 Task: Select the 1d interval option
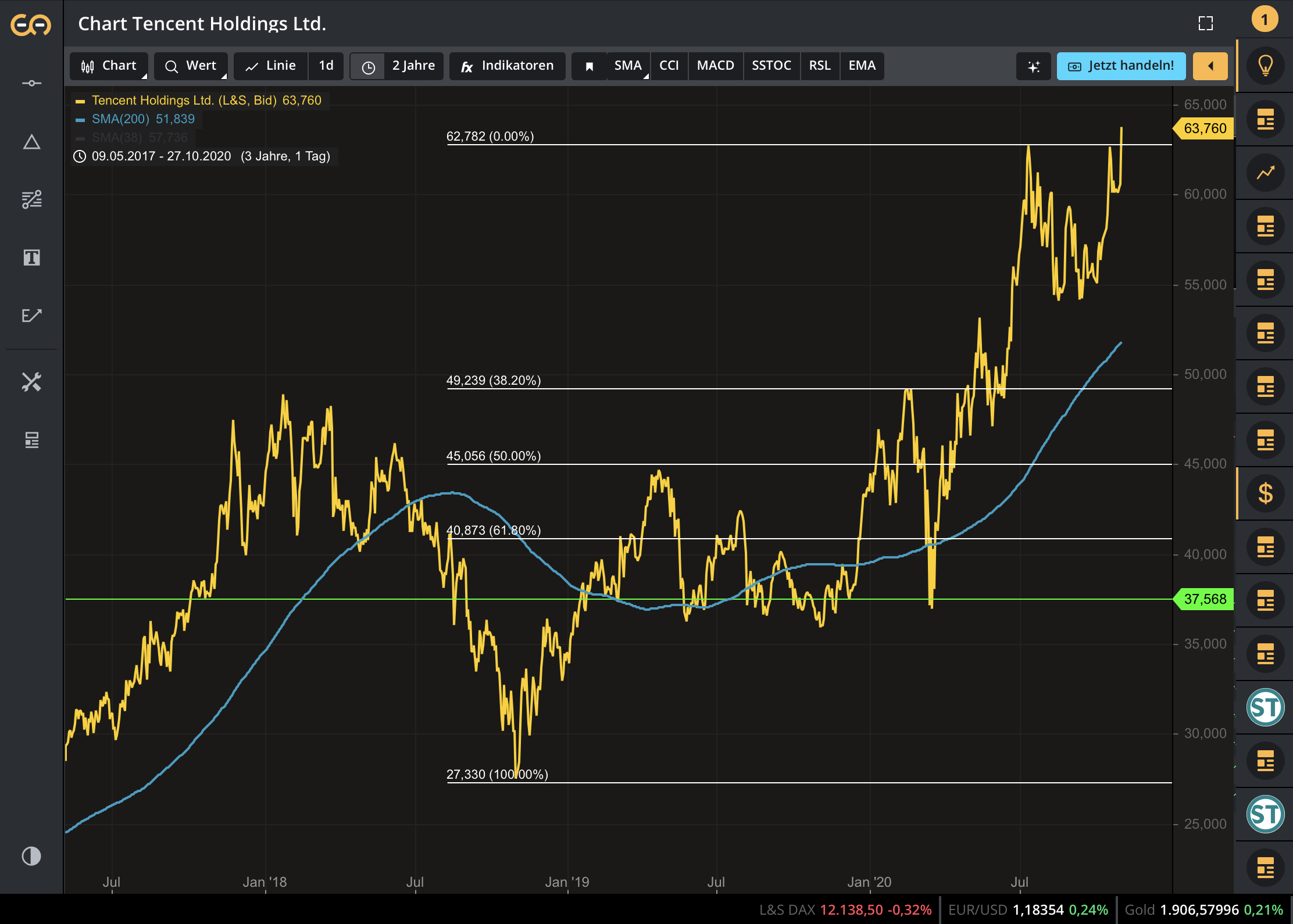click(x=326, y=66)
